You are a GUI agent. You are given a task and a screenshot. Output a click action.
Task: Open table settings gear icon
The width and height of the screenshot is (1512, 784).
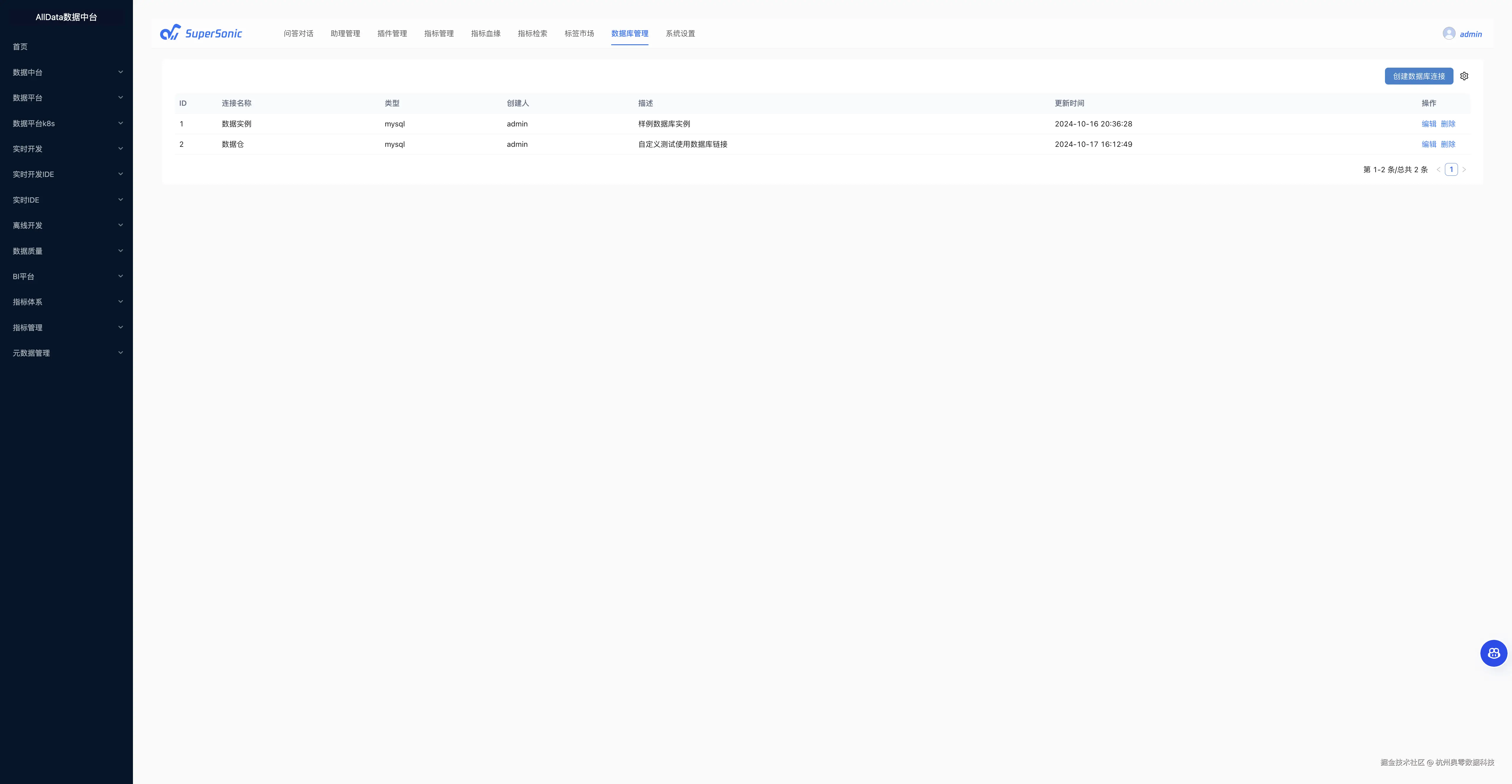[1464, 76]
